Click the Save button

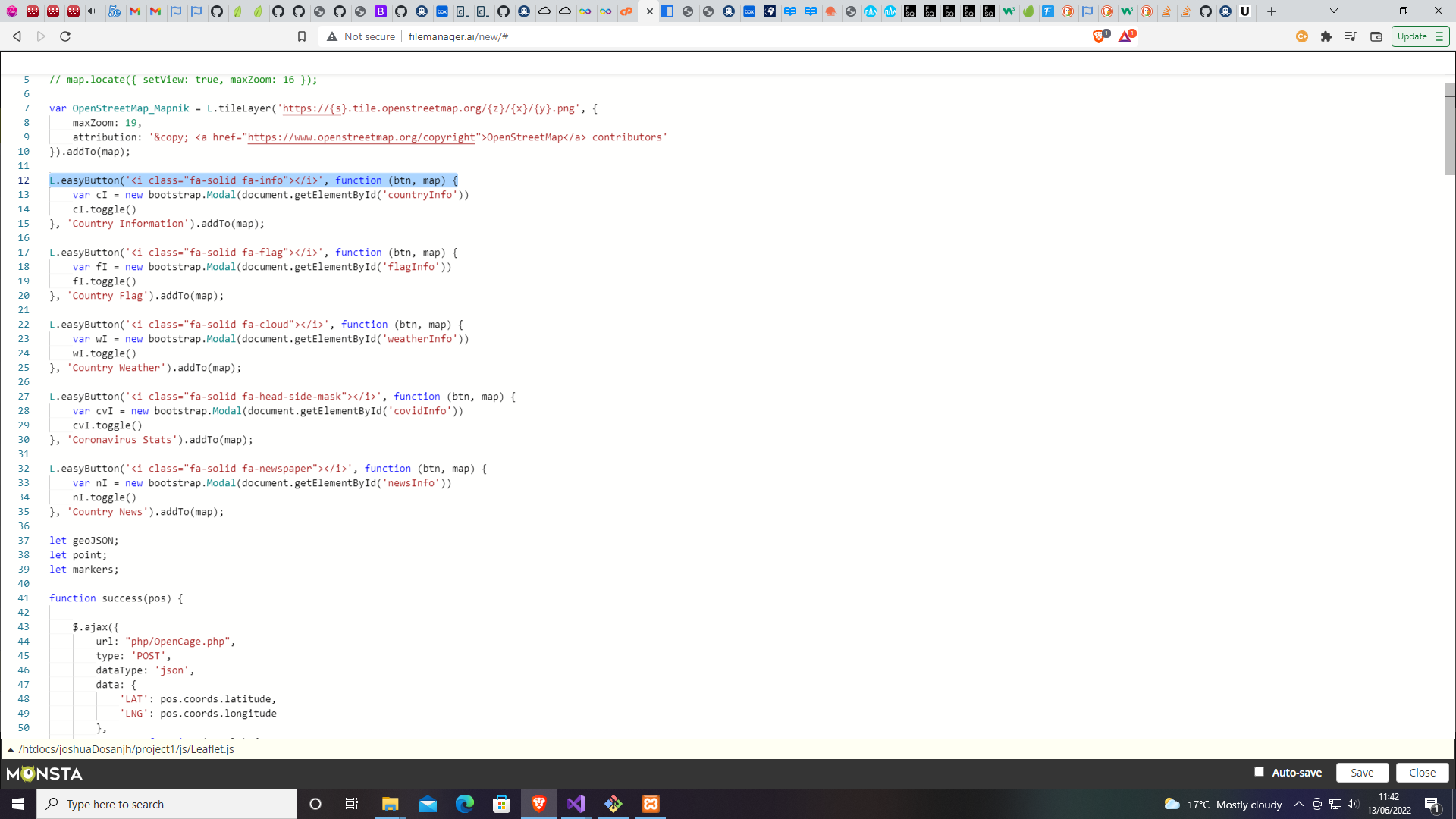[x=1362, y=772]
